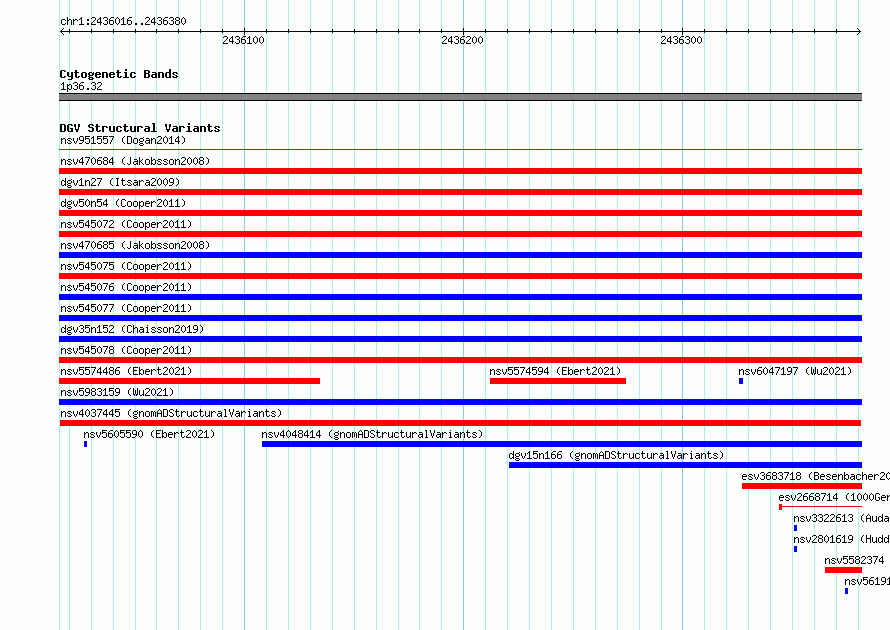Click the 1p36.32 band label
This screenshot has width=890, height=630.
[81, 86]
